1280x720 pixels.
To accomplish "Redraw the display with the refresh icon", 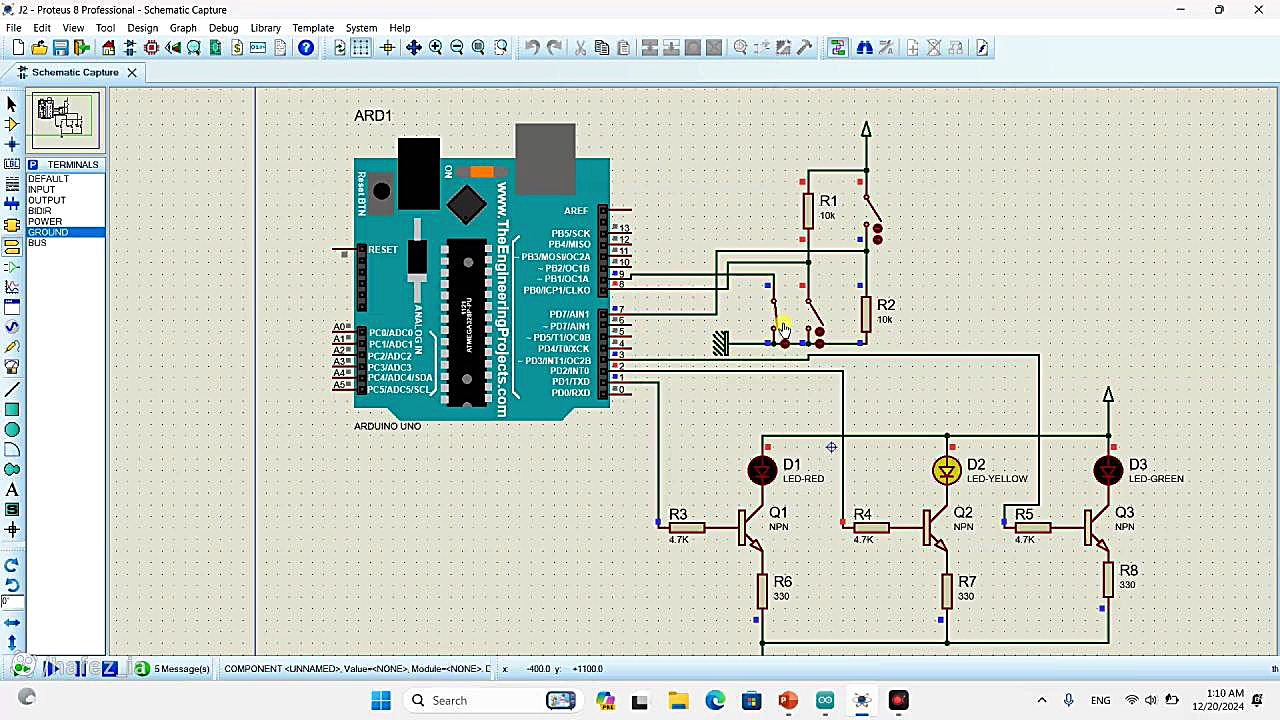I will [x=340, y=48].
